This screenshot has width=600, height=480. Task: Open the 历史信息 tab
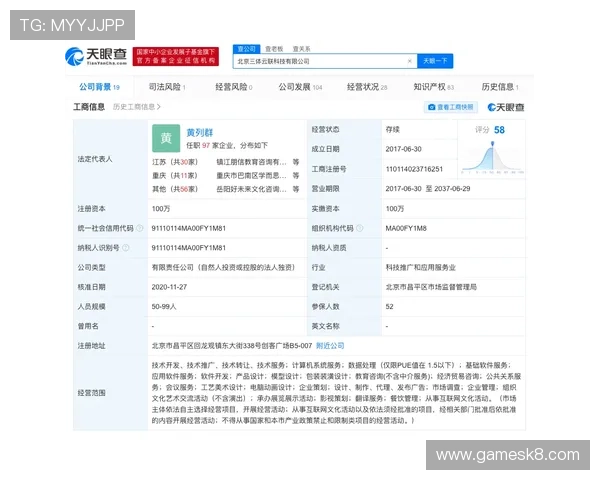click(x=500, y=87)
